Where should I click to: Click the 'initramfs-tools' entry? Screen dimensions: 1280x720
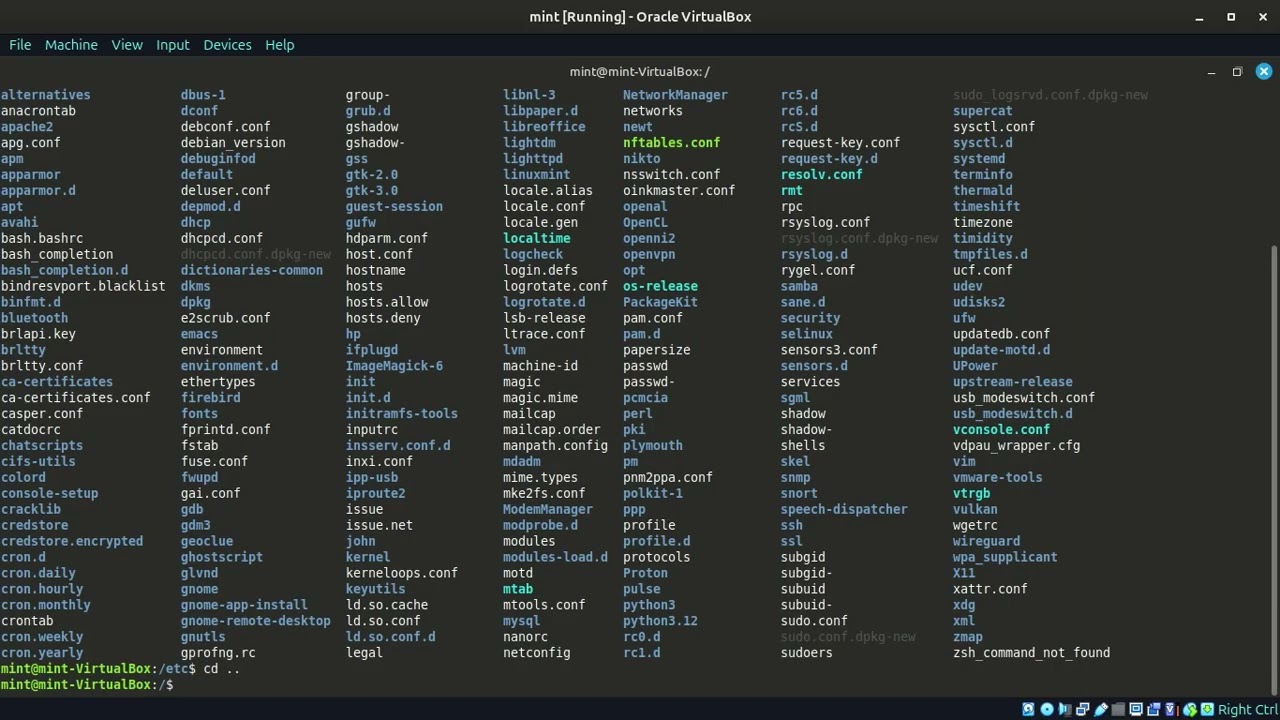coord(402,414)
